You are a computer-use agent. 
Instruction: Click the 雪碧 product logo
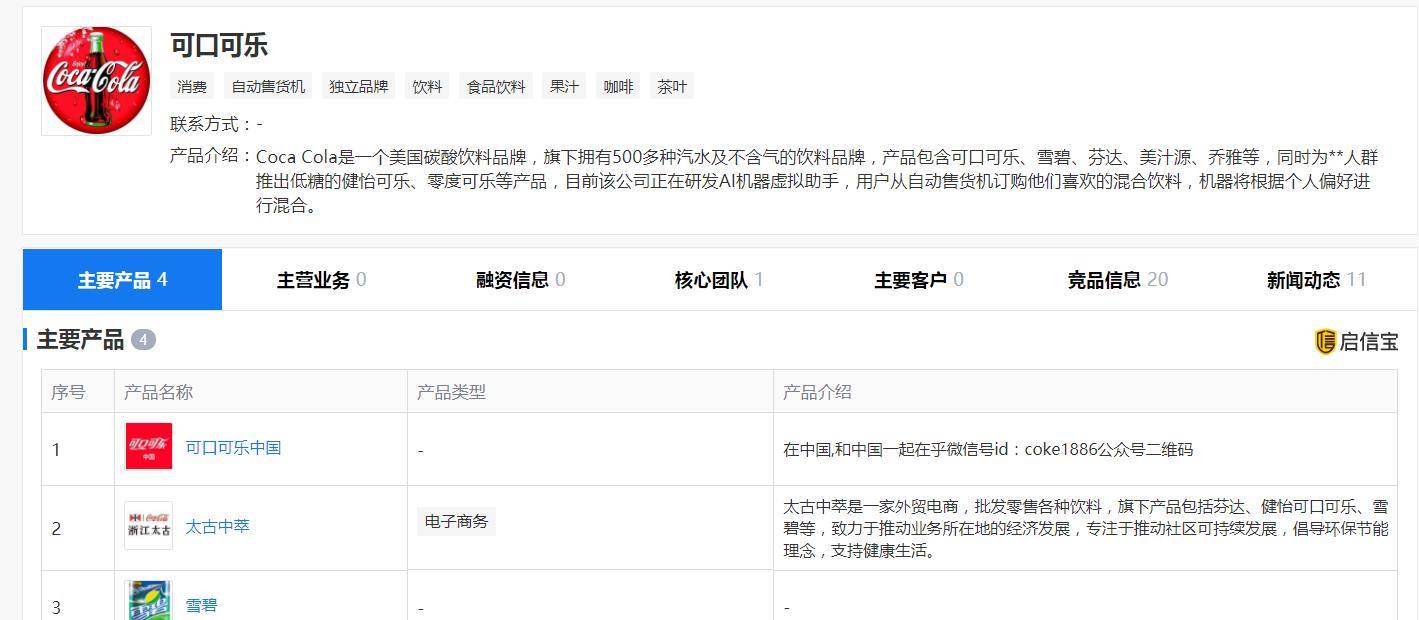(148, 600)
